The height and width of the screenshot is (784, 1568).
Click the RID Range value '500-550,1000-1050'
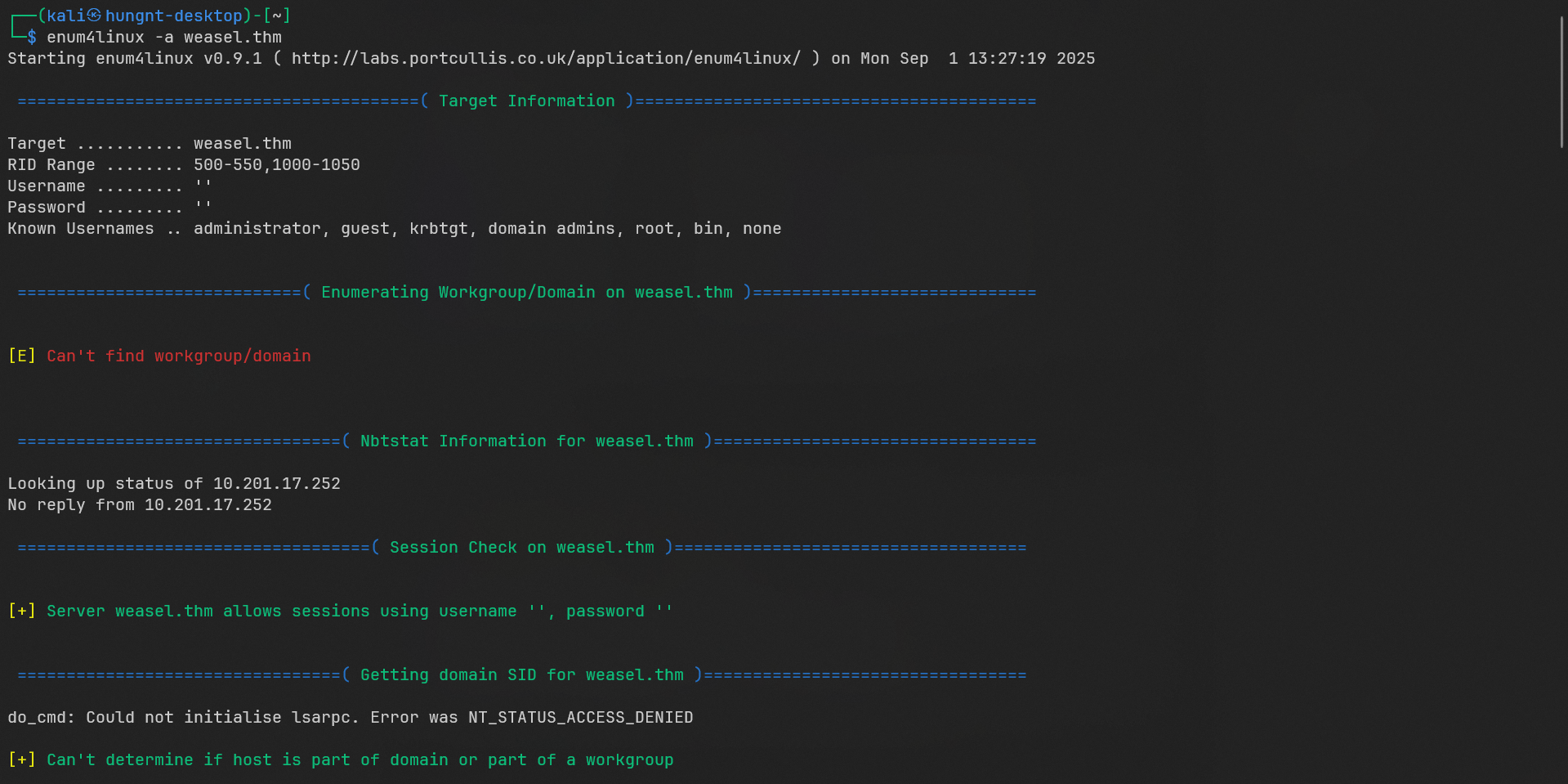[276, 164]
